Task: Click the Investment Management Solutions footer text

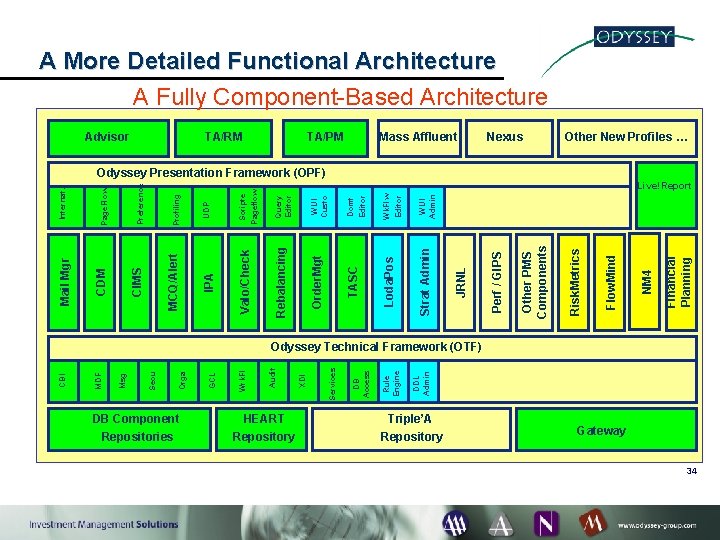Action: [x=104, y=524]
